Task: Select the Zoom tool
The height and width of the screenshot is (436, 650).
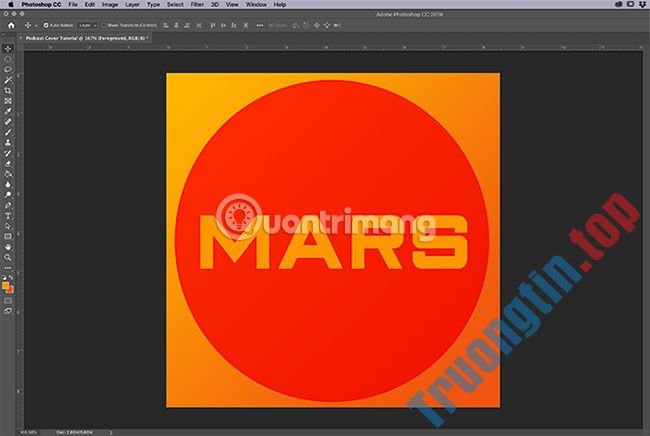Action: tap(8, 257)
